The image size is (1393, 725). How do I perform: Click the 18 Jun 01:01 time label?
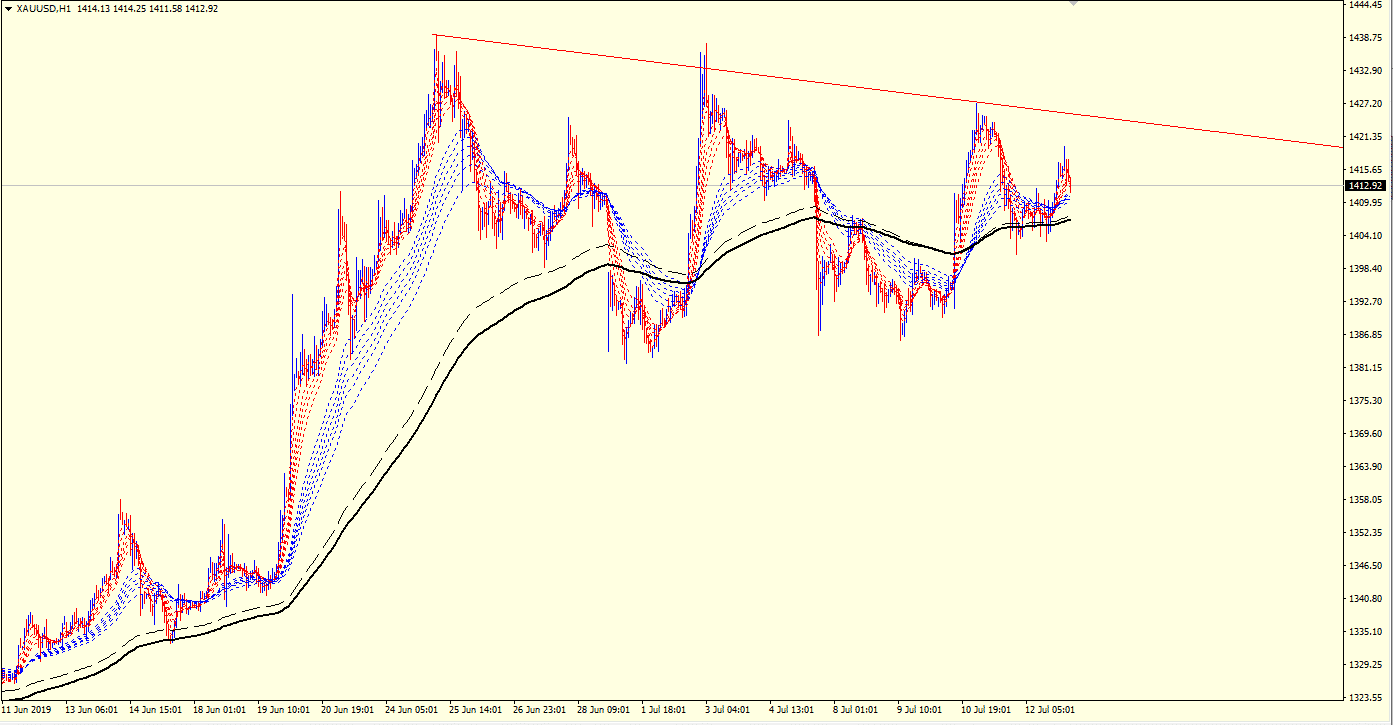point(220,710)
